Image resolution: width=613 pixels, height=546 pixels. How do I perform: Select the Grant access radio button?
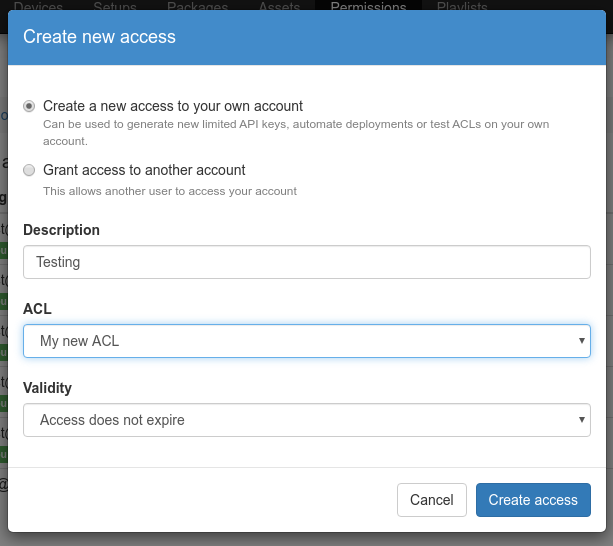point(29,170)
